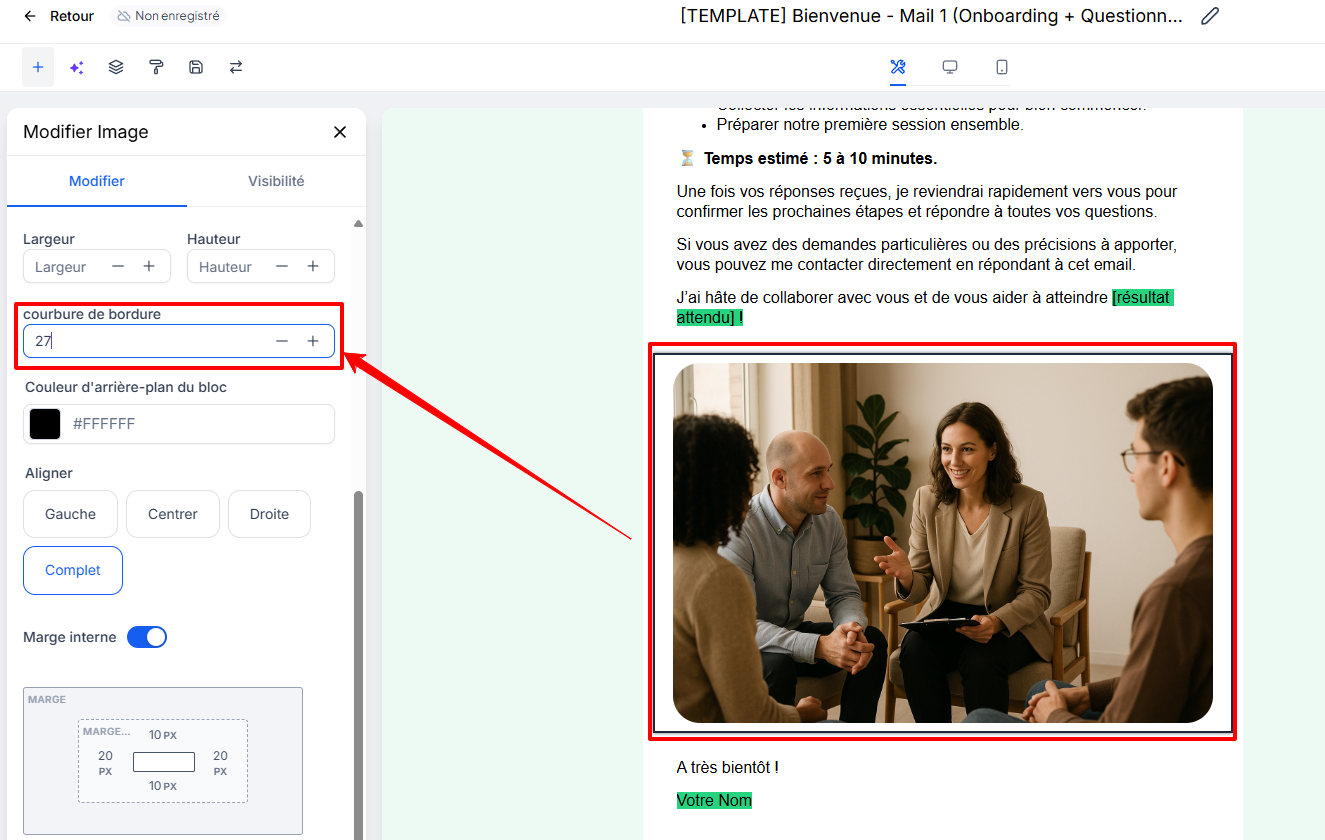Increase Largeur with plus button

[x=149, y=266]
